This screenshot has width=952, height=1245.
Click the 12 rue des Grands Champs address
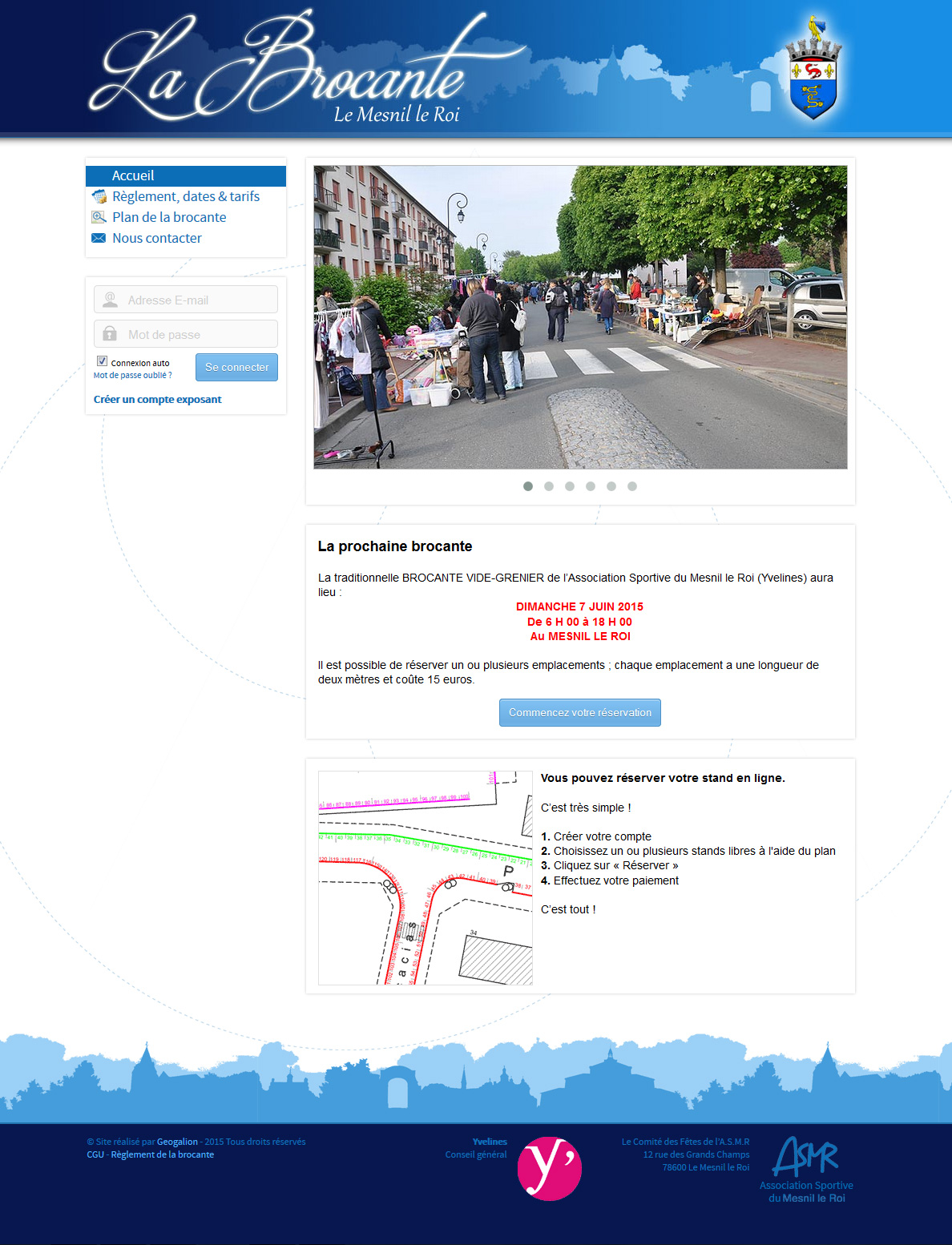tap(696, 1154)
